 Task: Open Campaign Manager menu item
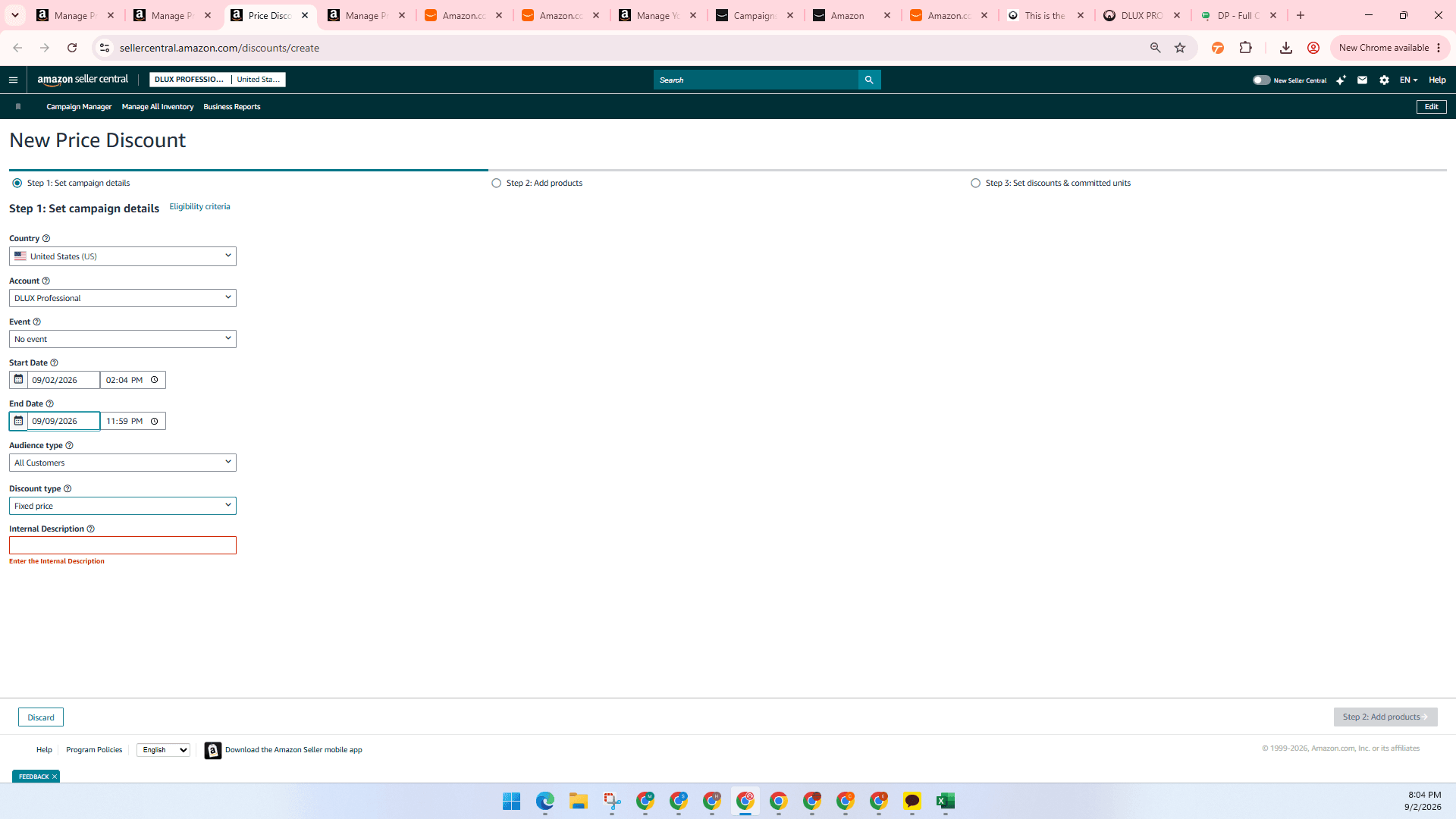(x=79, y=107)
